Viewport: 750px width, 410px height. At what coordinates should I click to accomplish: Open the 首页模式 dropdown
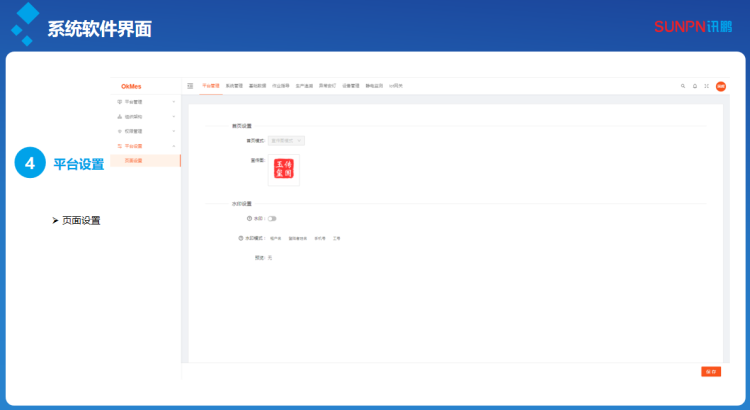tap(286, 141)
